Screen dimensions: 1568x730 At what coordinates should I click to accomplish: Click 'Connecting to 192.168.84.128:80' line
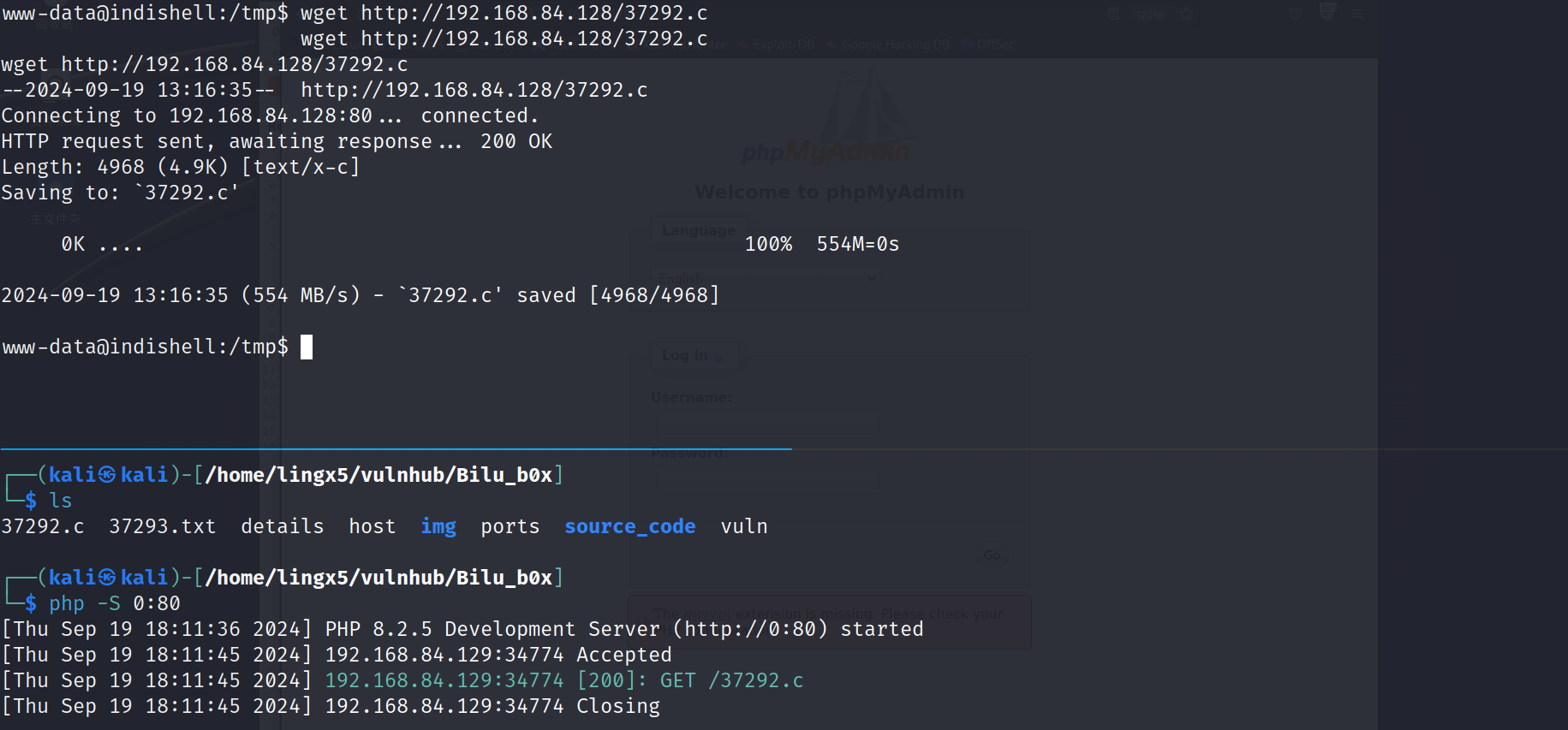187,116
